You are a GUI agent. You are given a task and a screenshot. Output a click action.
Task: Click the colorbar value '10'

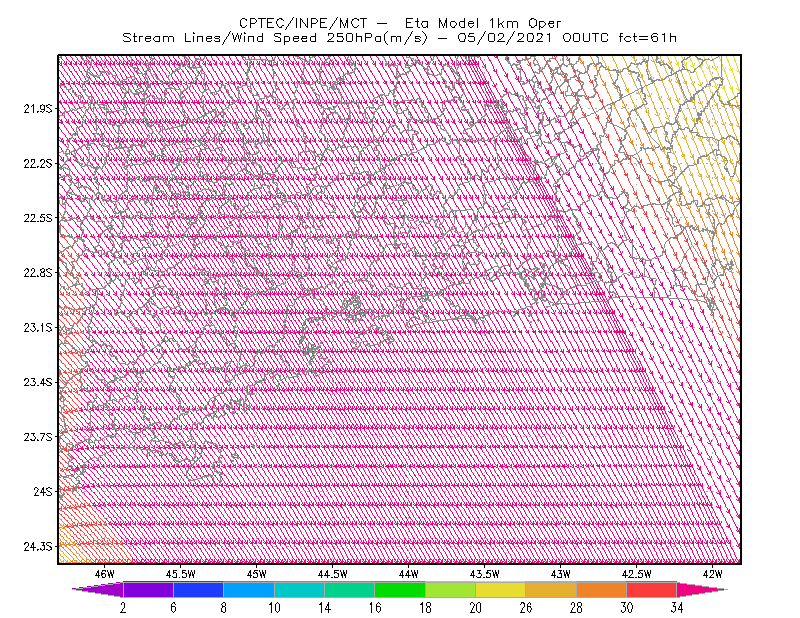[x=274, y=608]
